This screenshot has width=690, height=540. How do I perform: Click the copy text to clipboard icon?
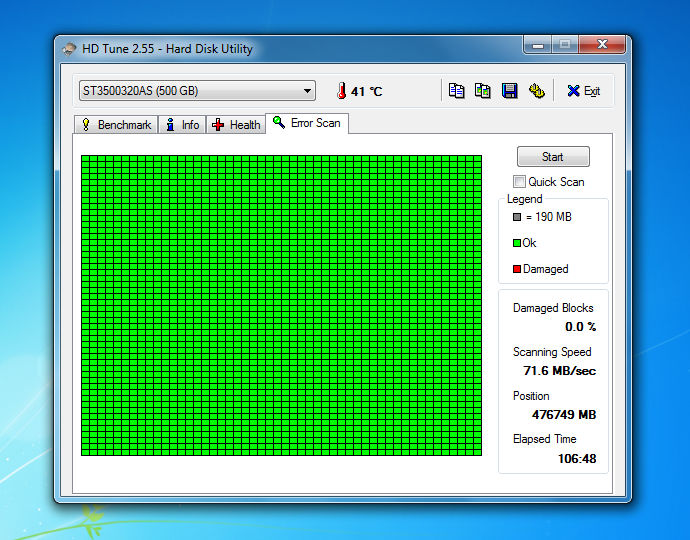coord(456,91)
